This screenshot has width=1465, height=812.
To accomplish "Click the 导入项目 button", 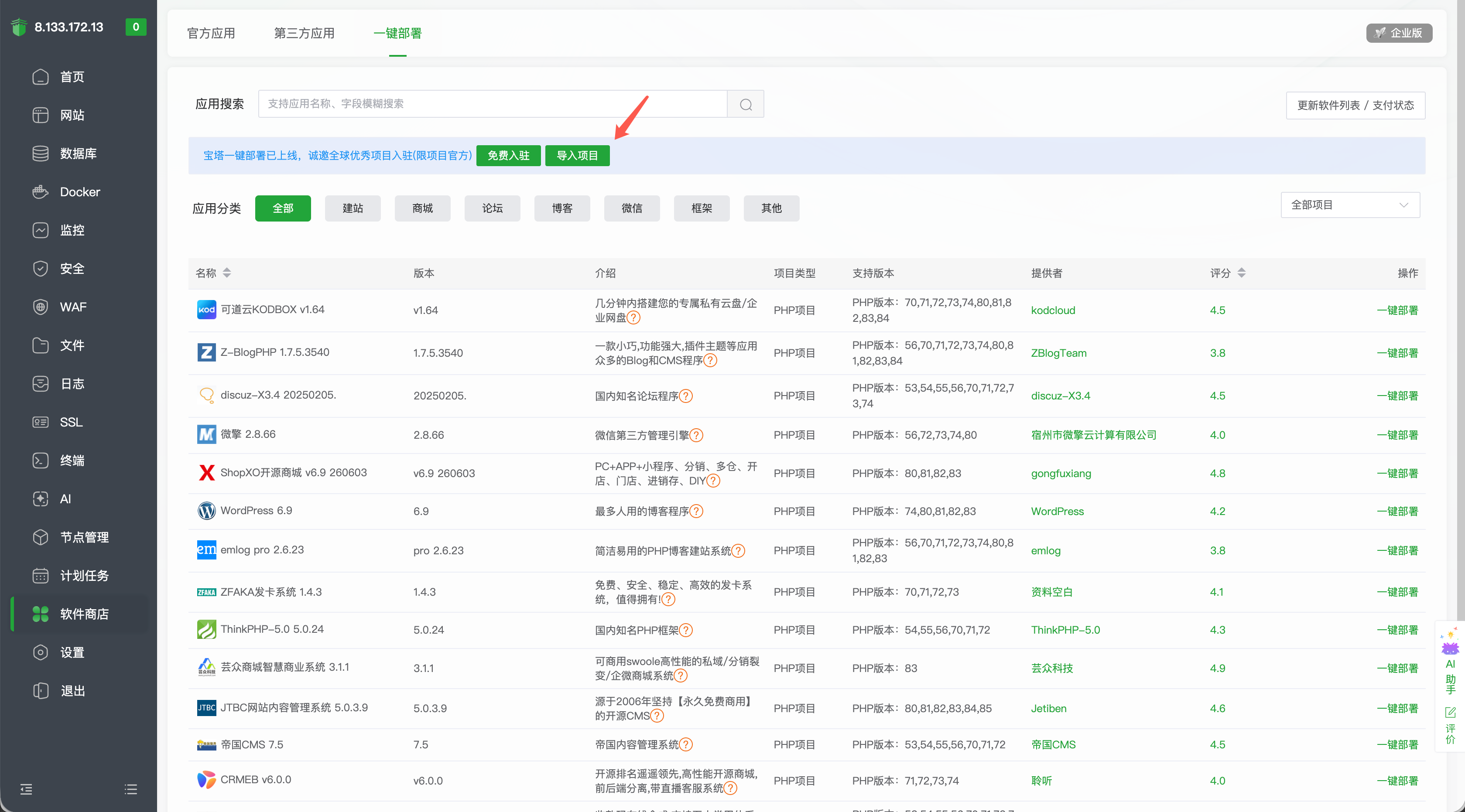I will coord(577,156).
